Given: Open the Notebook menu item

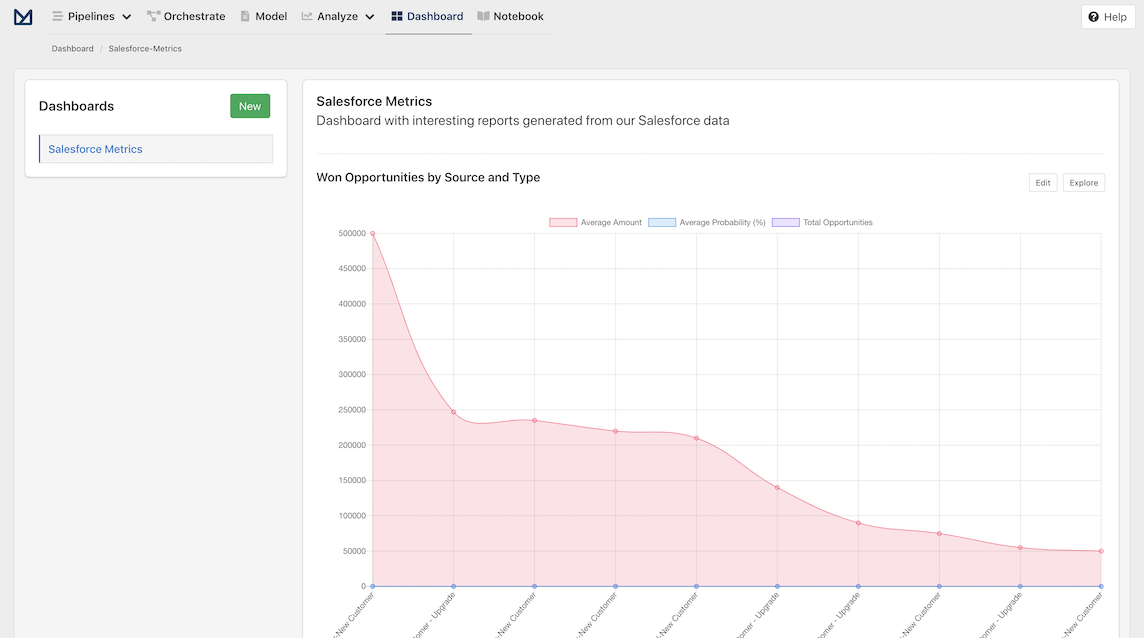Looking at the screenshot, I should click(511, 16).
